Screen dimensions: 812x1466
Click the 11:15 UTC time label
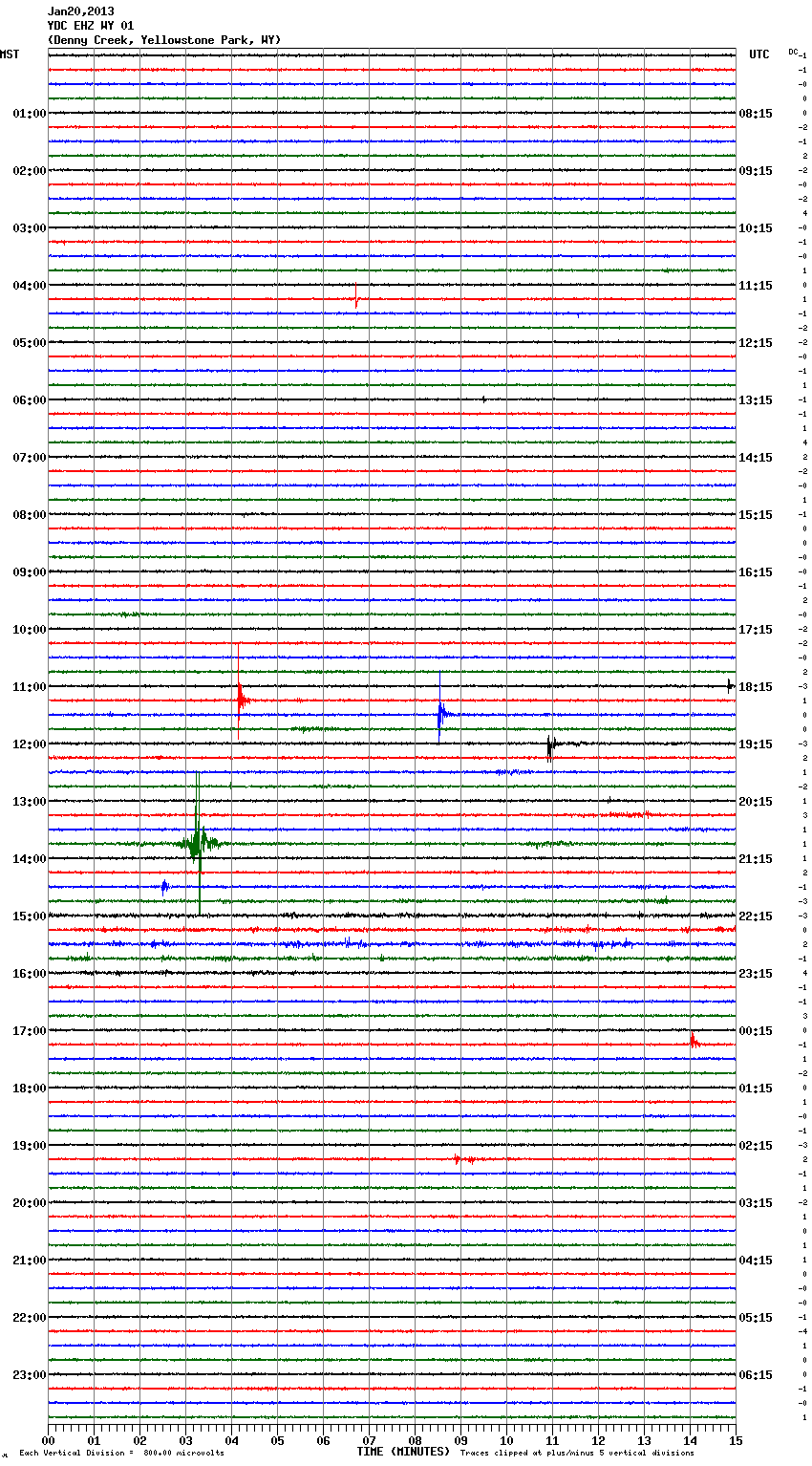point(756,286)
